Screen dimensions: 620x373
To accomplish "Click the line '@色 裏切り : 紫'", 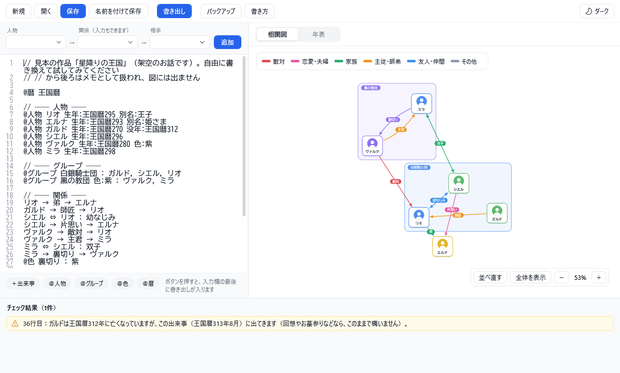I will click(51, 261).
